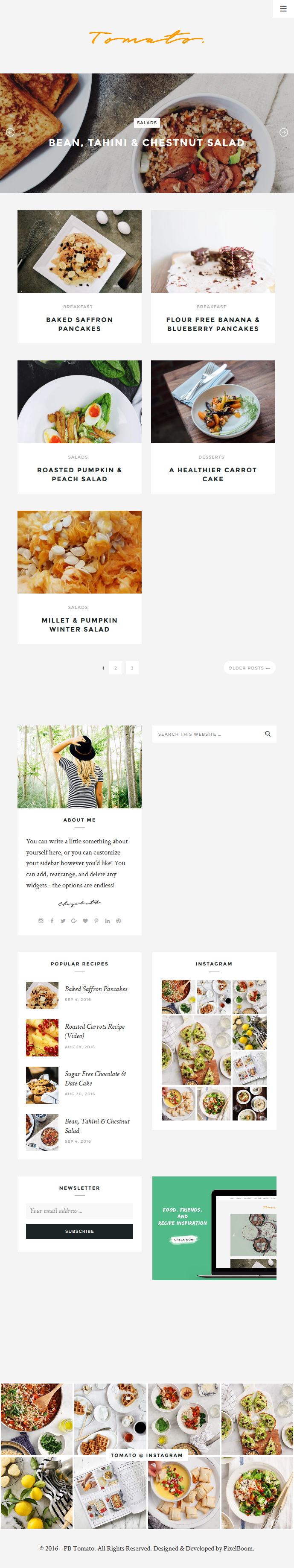Open the Facebook icon in About Me
Viewport: 294px width, 1568px height.
pos(52,920)
